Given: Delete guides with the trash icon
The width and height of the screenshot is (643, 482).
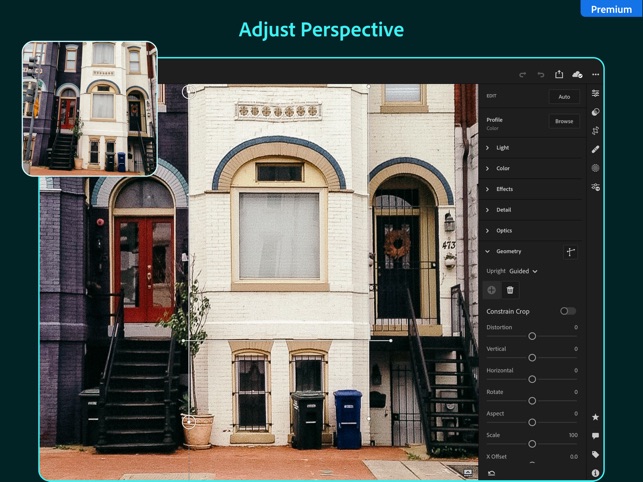Looking at the screenshot, I should [510, 290].
